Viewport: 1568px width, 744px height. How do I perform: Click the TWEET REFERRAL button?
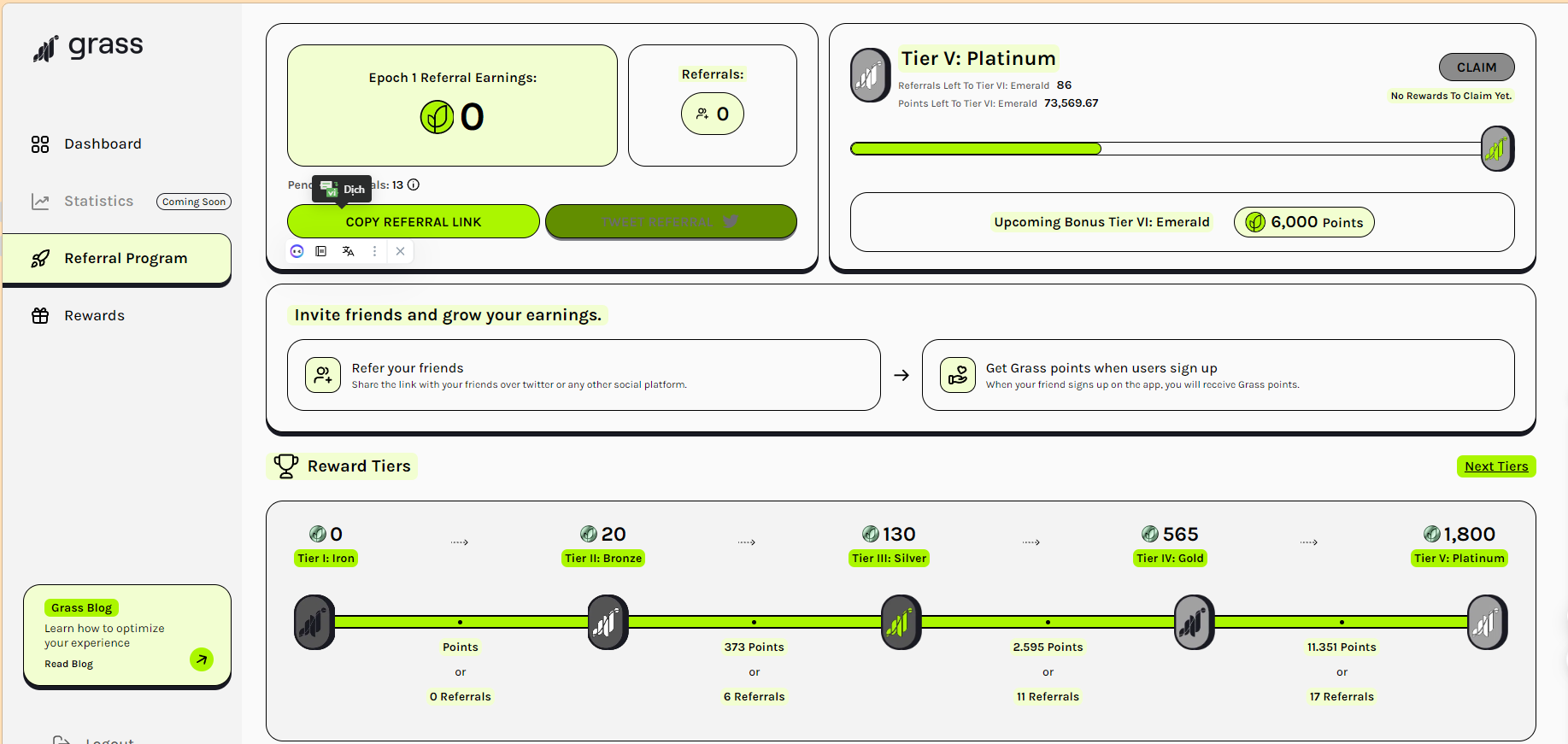(x=671, y=221)
